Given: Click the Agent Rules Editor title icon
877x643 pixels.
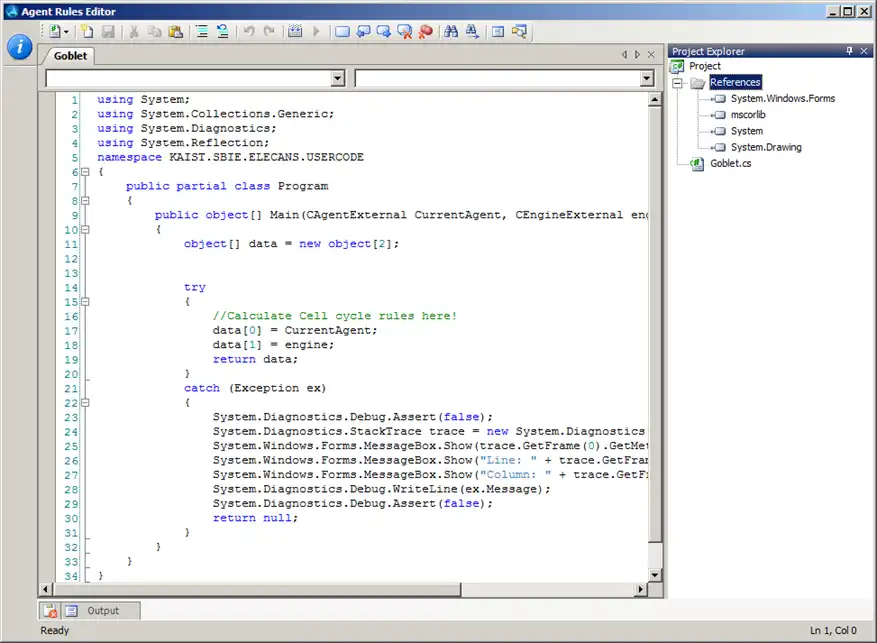Looking at the screenshot, I should pyautogui.click(x=12, y=11).
